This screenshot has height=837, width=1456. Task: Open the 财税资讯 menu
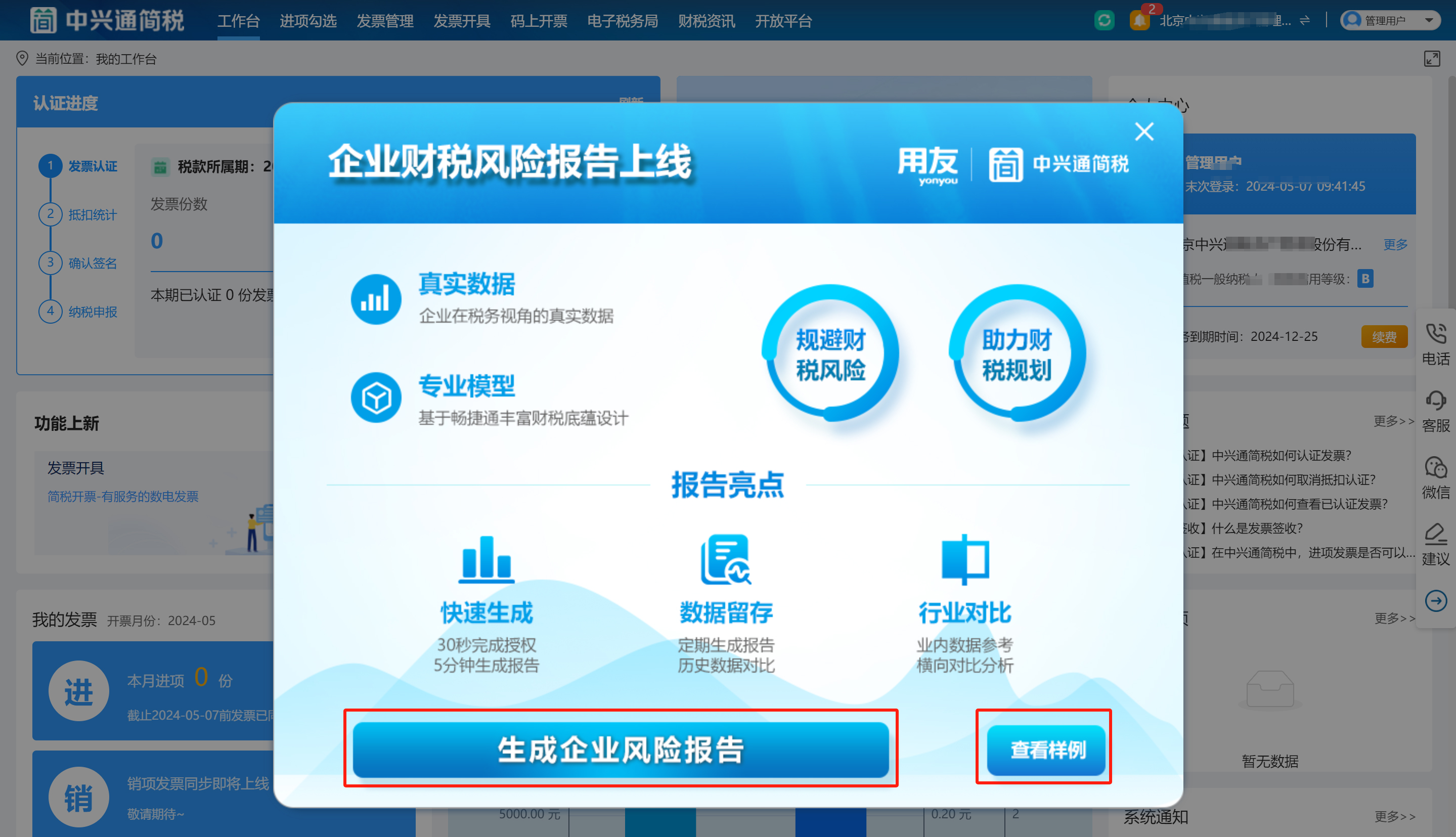(707, 21)
